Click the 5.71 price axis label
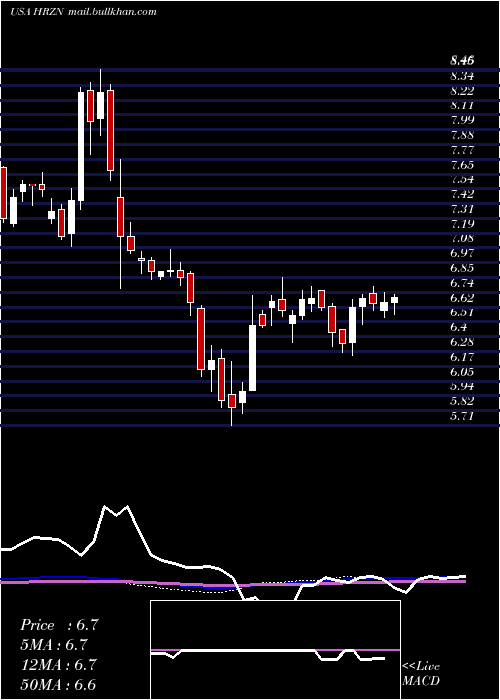 point(462,416)
